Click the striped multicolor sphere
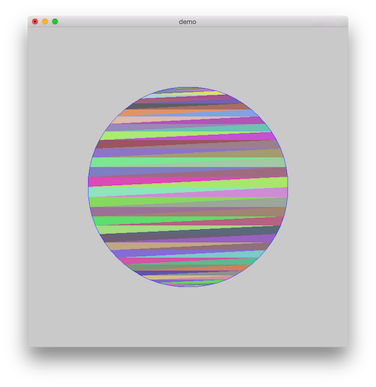376x387 pixels. click(188, 187)
